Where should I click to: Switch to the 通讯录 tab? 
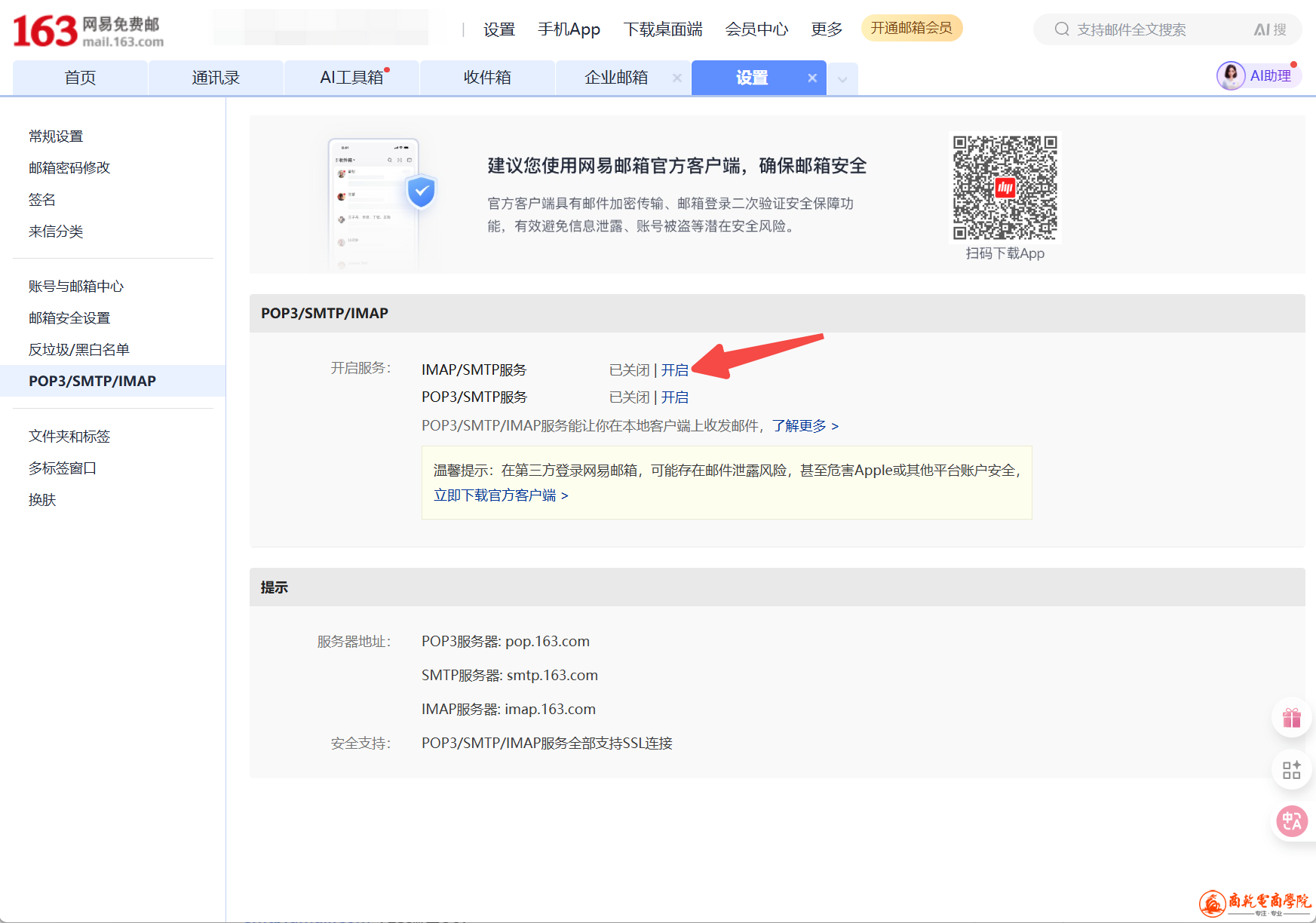[216, 78]
